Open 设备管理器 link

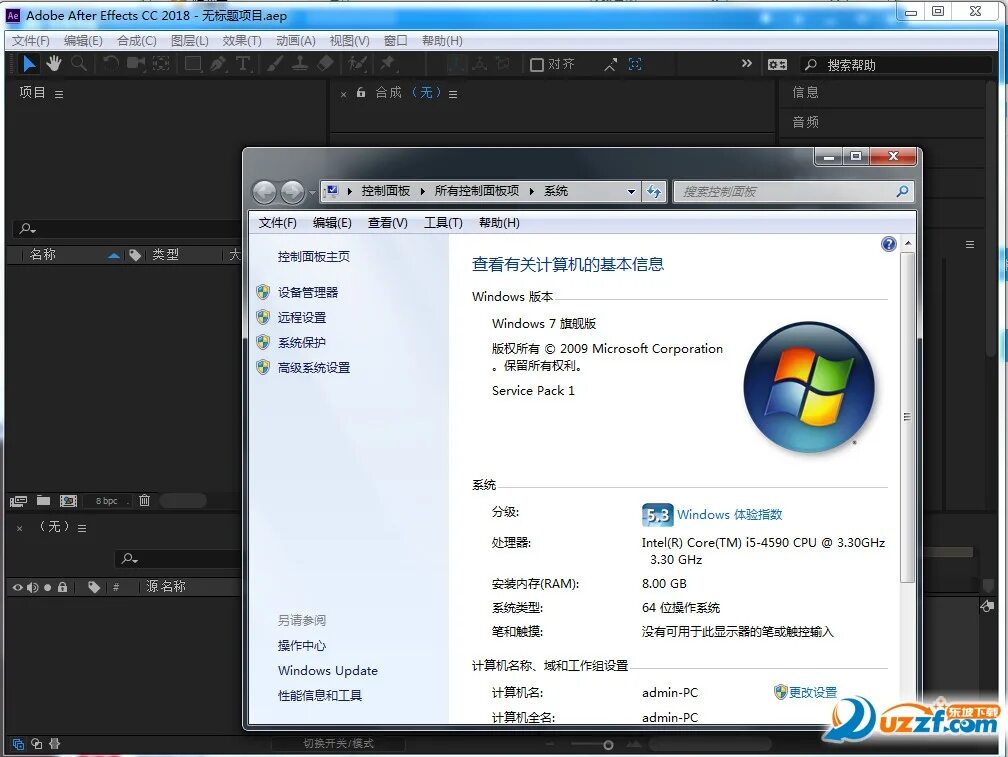[307, 293]
